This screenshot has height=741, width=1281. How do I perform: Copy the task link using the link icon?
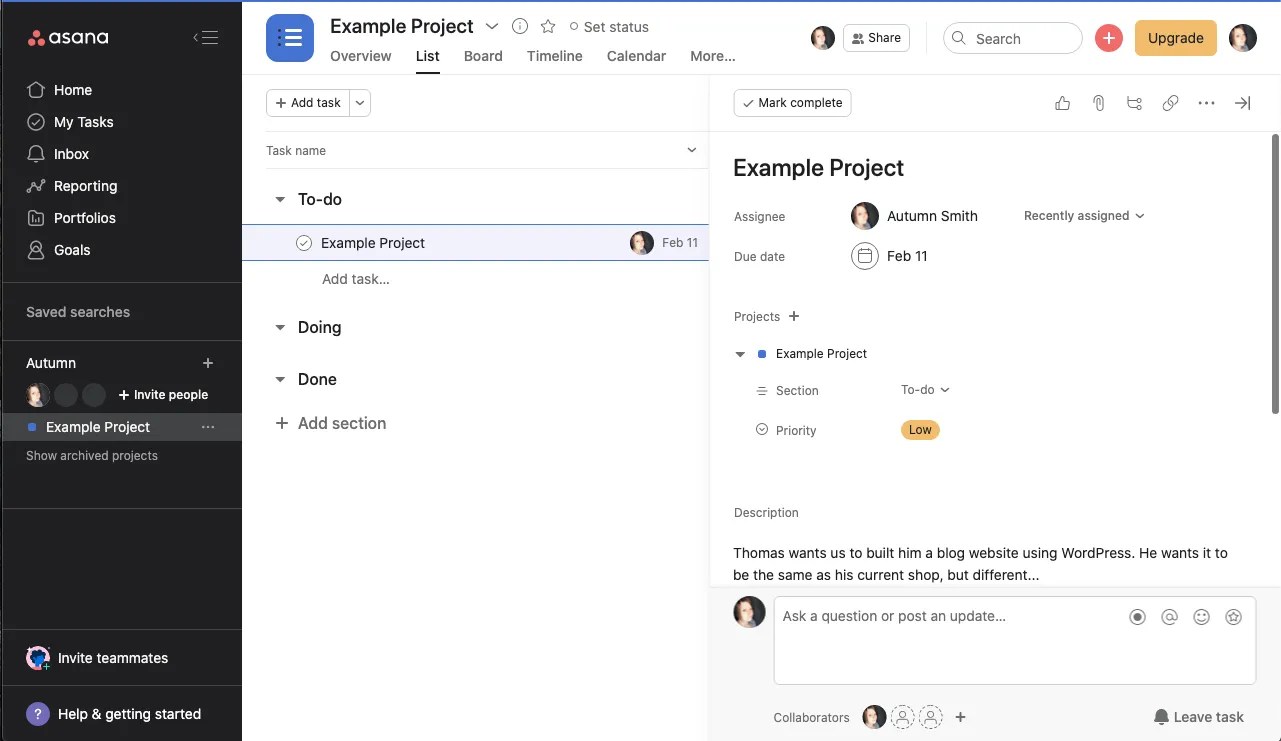click(x=1170, y=102)
